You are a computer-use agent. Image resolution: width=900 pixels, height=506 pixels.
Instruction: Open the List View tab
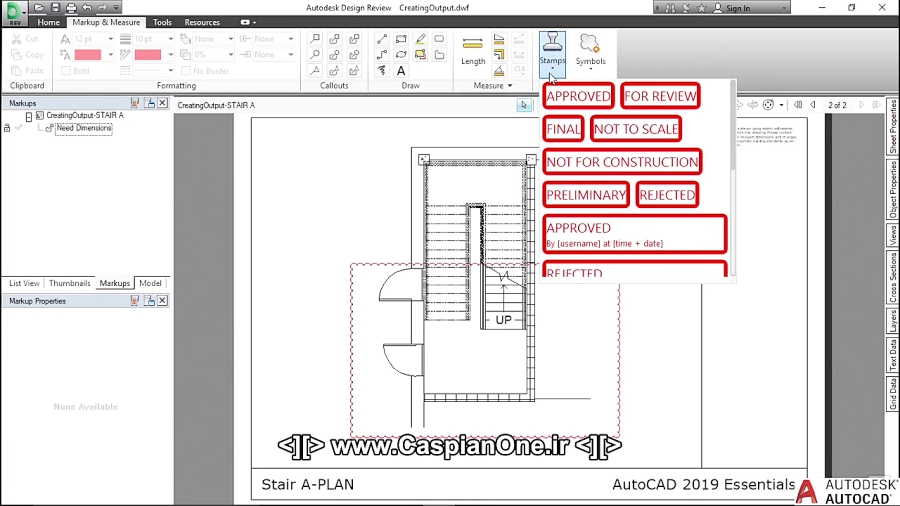24,283
